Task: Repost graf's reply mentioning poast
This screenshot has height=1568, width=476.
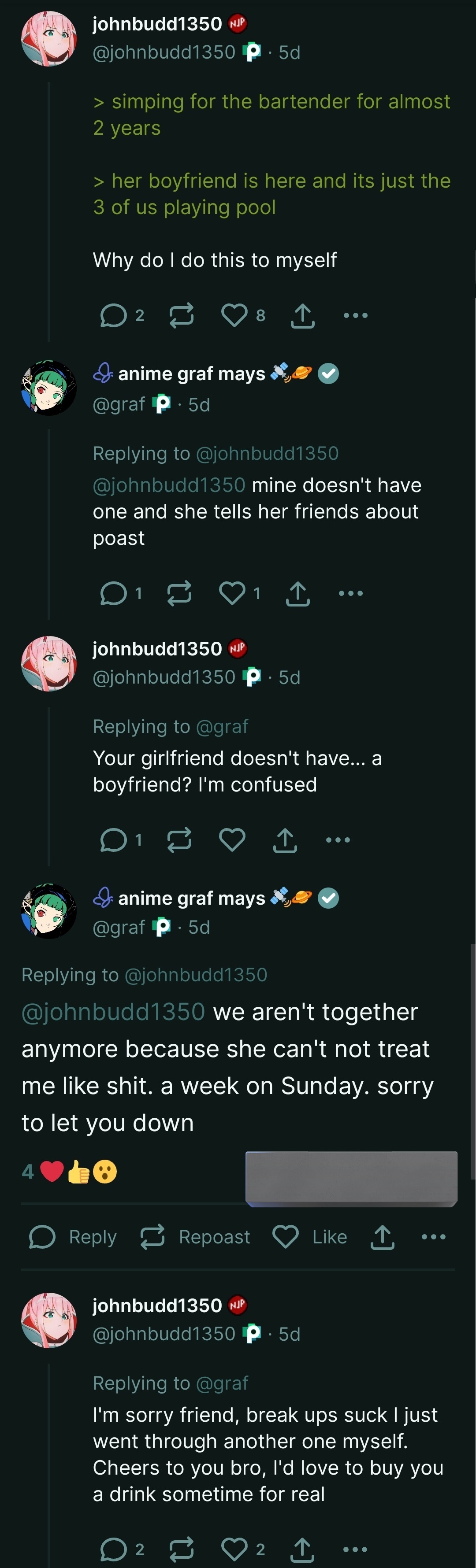Action: click(179, 593)
